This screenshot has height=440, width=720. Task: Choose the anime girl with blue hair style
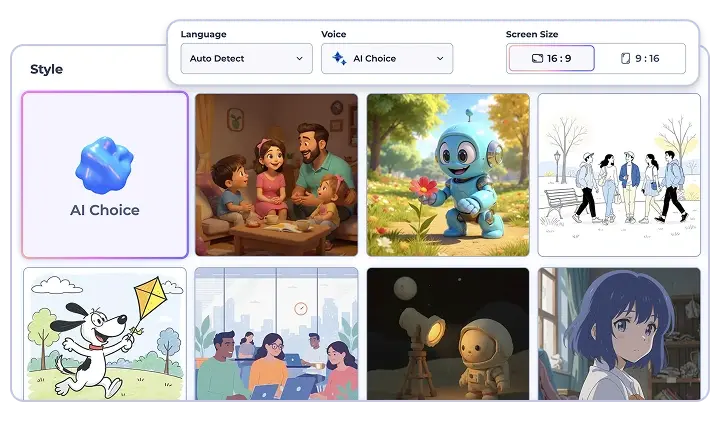[619, 333]
